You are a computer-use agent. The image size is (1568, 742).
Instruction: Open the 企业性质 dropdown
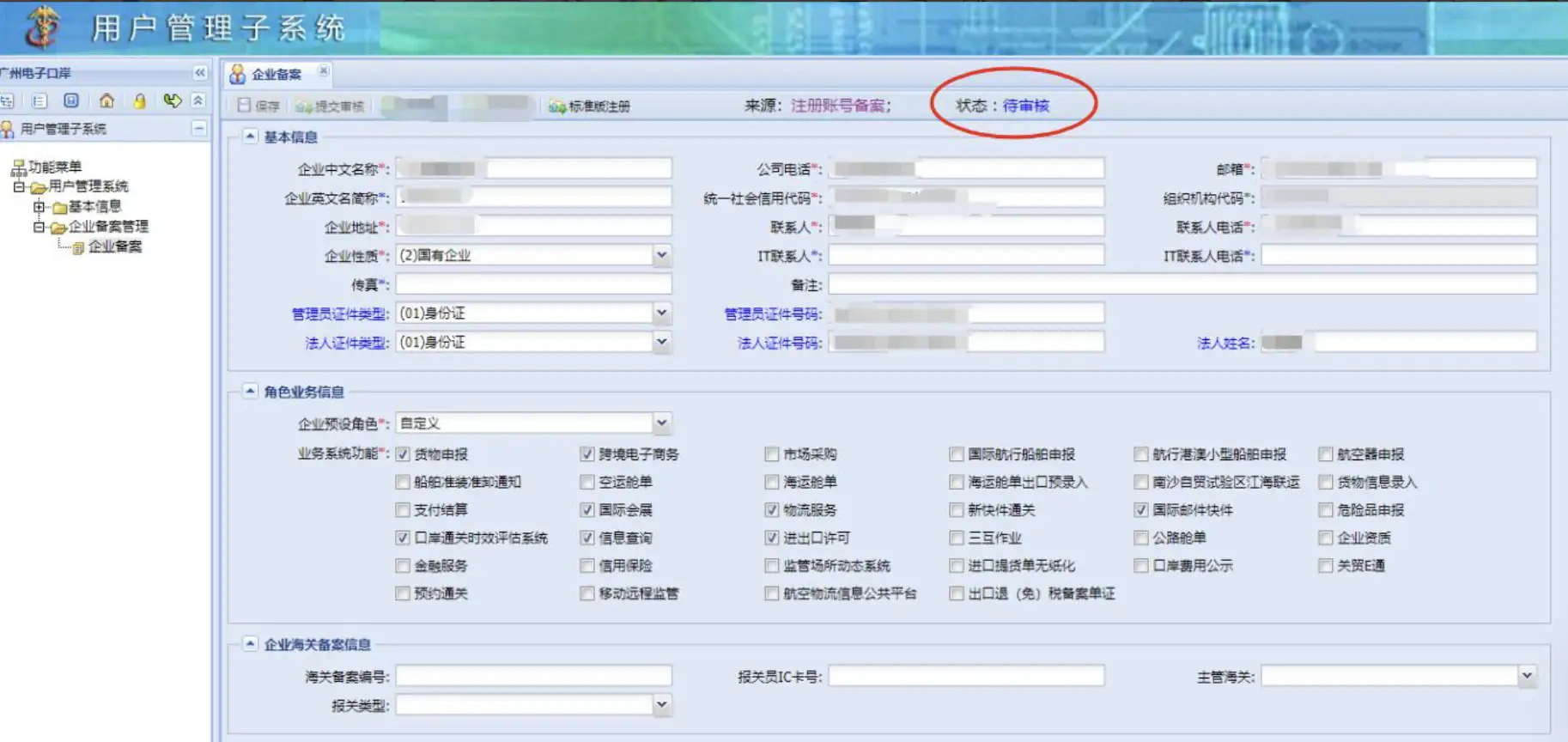tap(662, 255)
